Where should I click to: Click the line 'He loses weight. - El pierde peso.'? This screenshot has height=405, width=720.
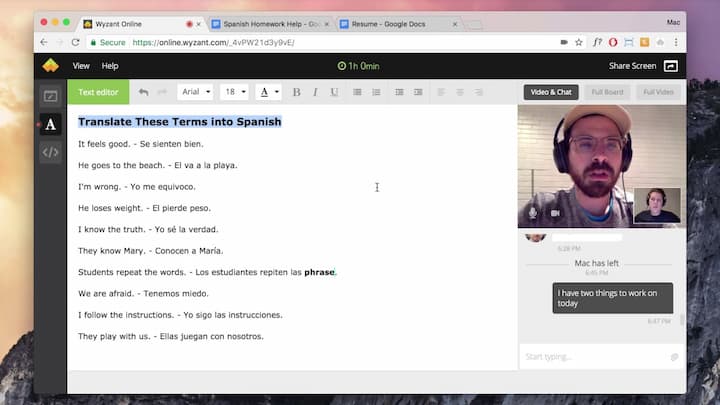pos(144,208)
